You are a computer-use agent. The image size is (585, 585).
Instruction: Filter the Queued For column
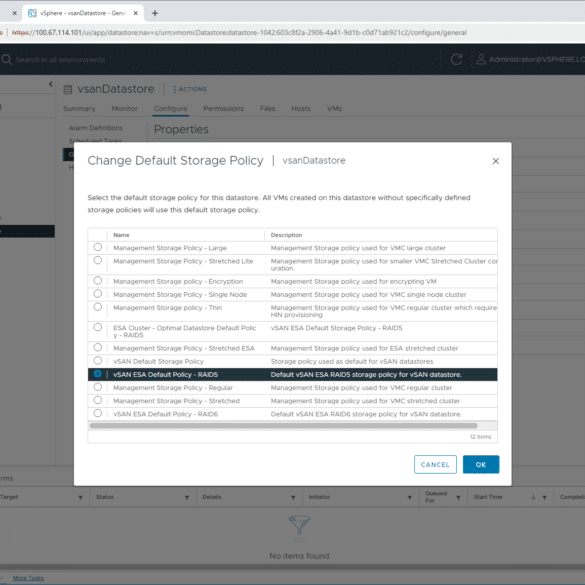(459, 498)
